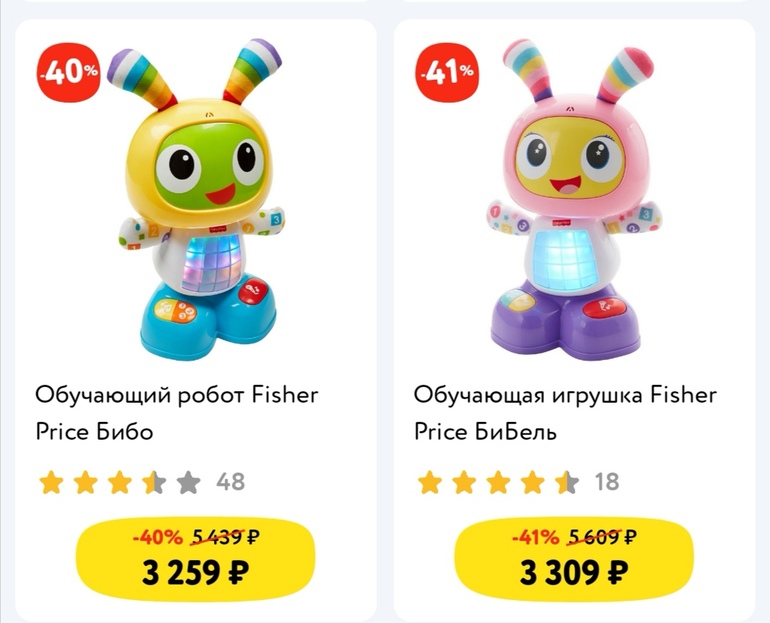Click crossed-out old price 5 609 ₽
Image resolution: width=770 pixels, height=623 pixels.
point(603,537)
